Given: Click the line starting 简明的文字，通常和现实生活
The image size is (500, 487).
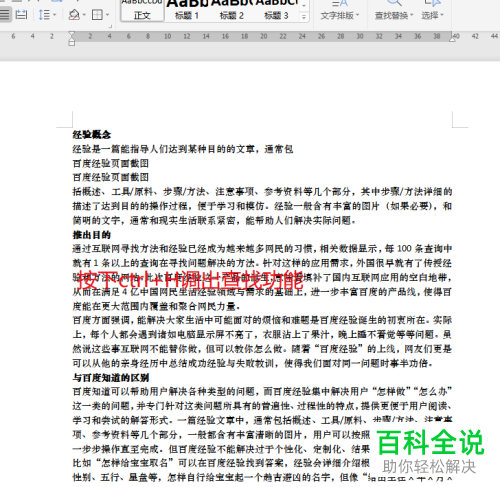Looking at the screenshot, I should point(214,220).
